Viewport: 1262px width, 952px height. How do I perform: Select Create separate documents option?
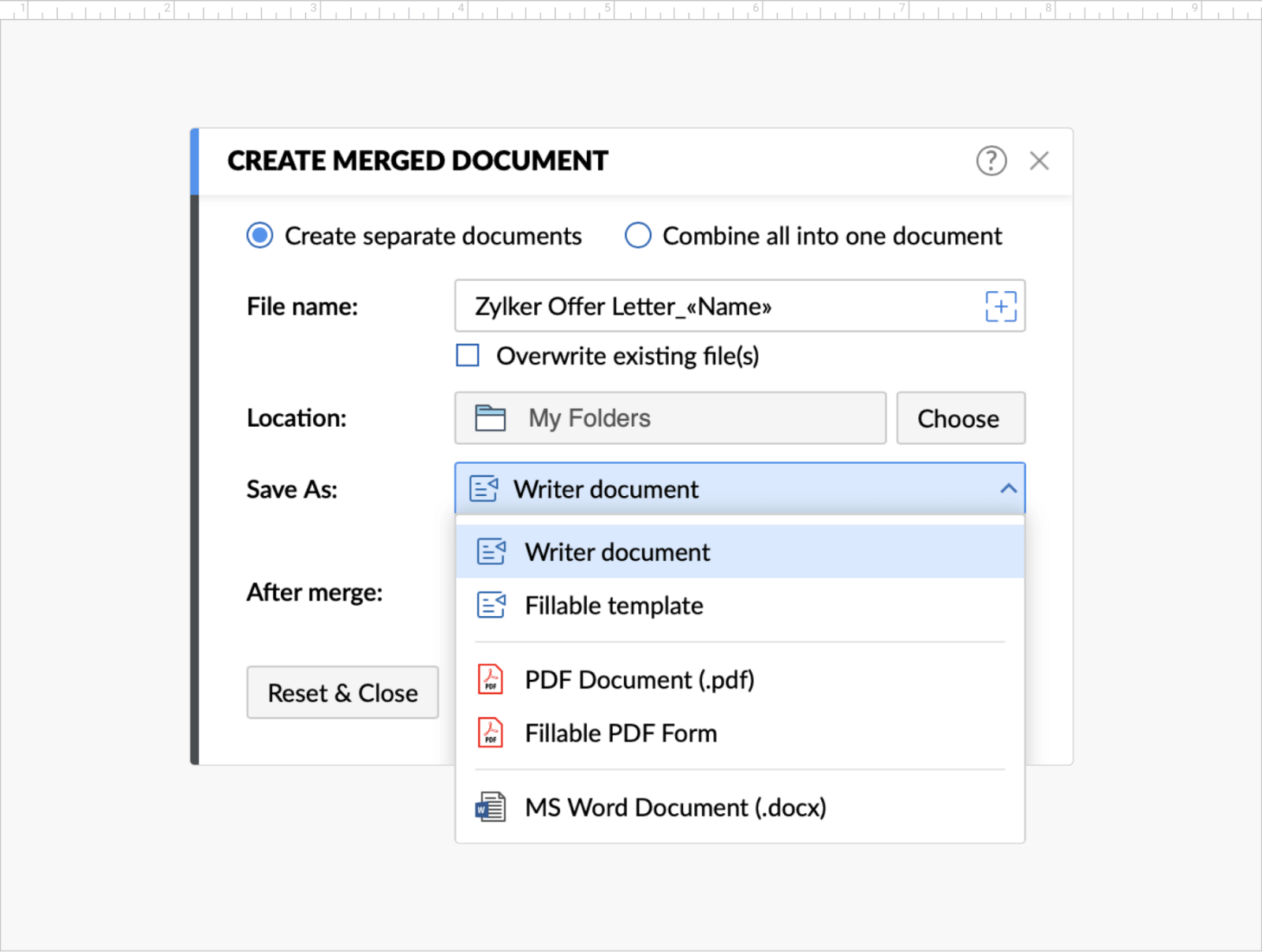click(x=259, y=235)
